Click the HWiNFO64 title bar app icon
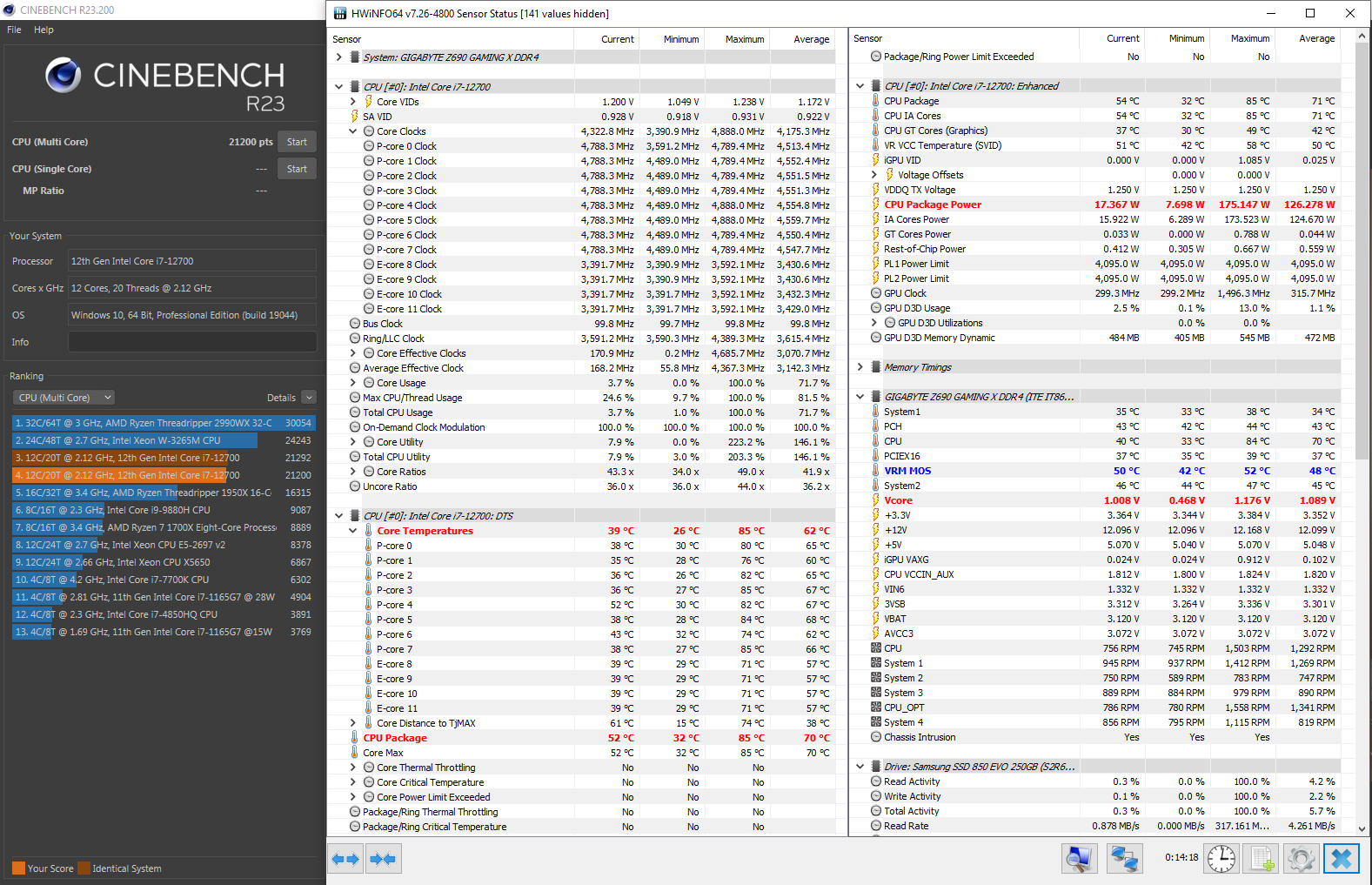This screenshot has height=885, width=1372. point(339,13)
